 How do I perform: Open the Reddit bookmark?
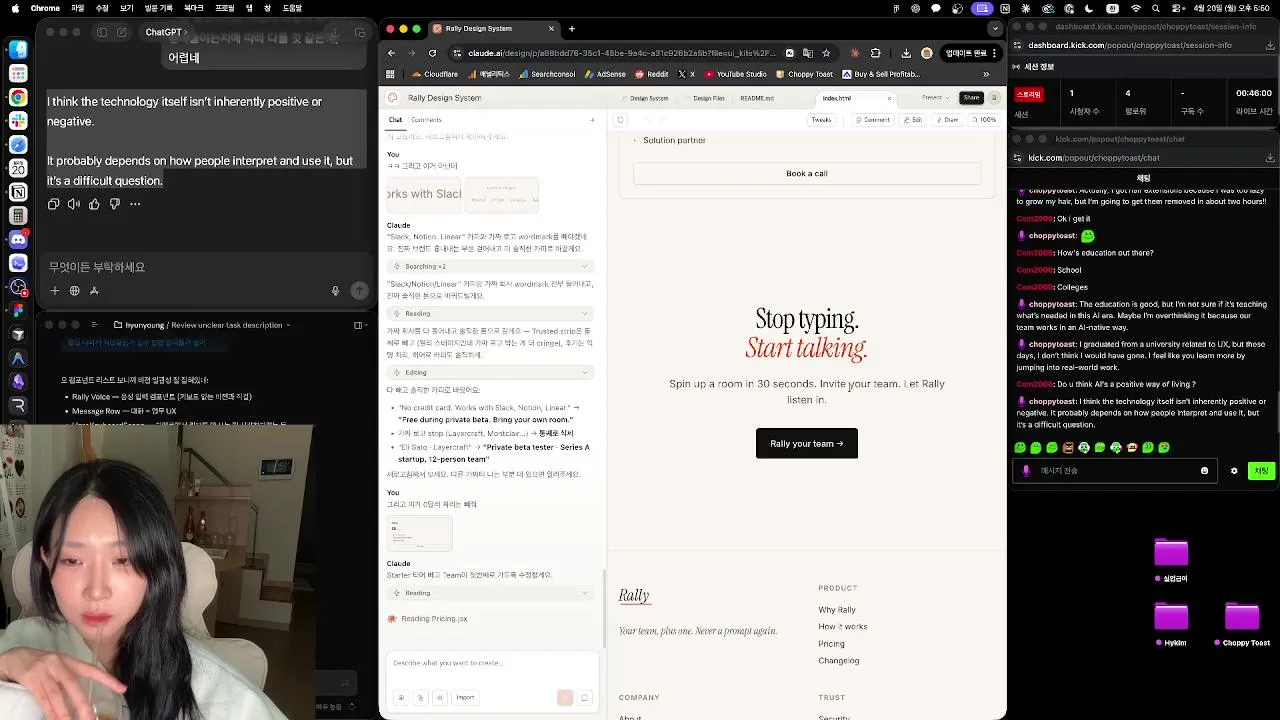pyautogui.click(x=652, y=74)
